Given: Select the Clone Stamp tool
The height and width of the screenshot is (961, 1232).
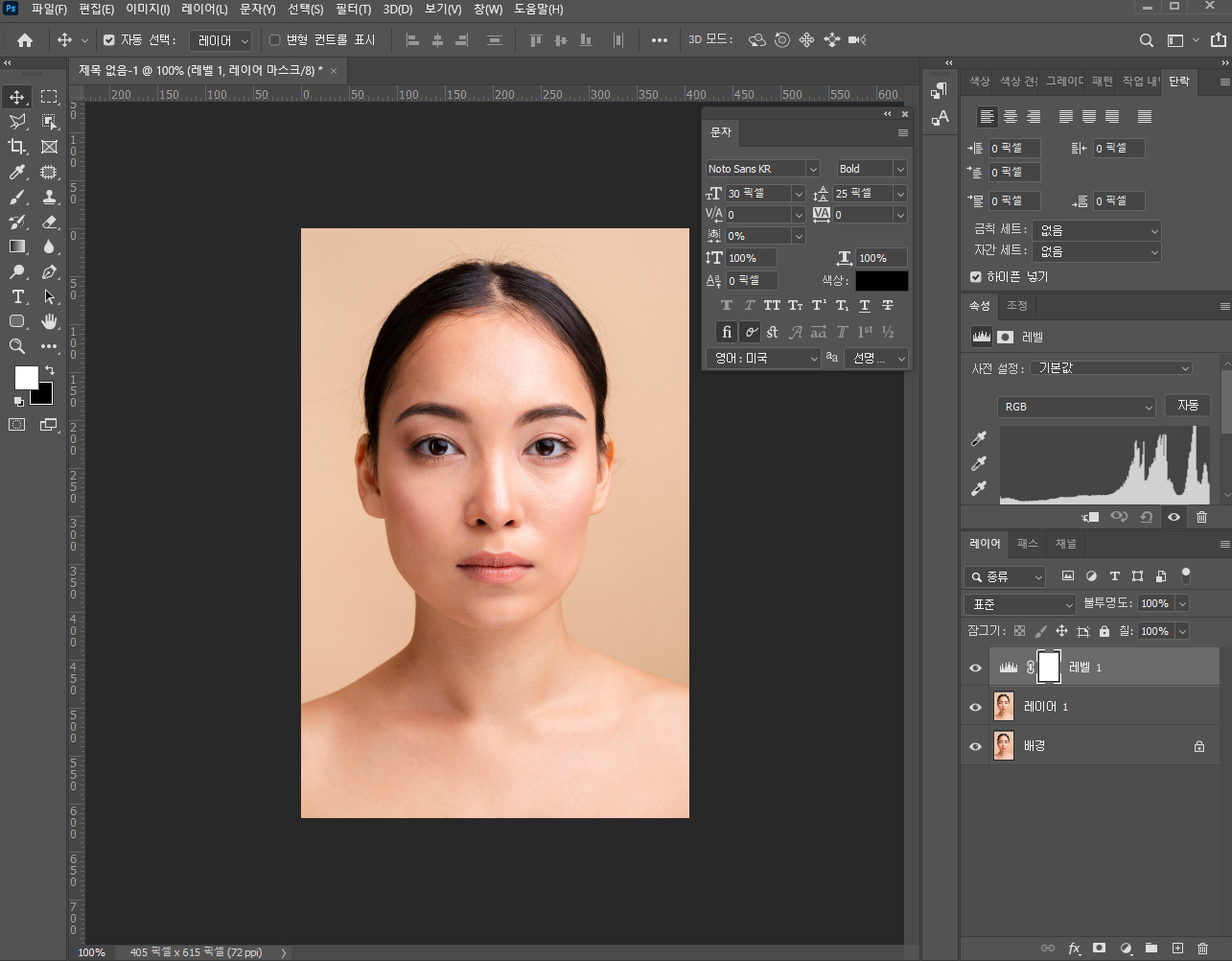Looking at the screenshot, I should [x=50, y=197].
